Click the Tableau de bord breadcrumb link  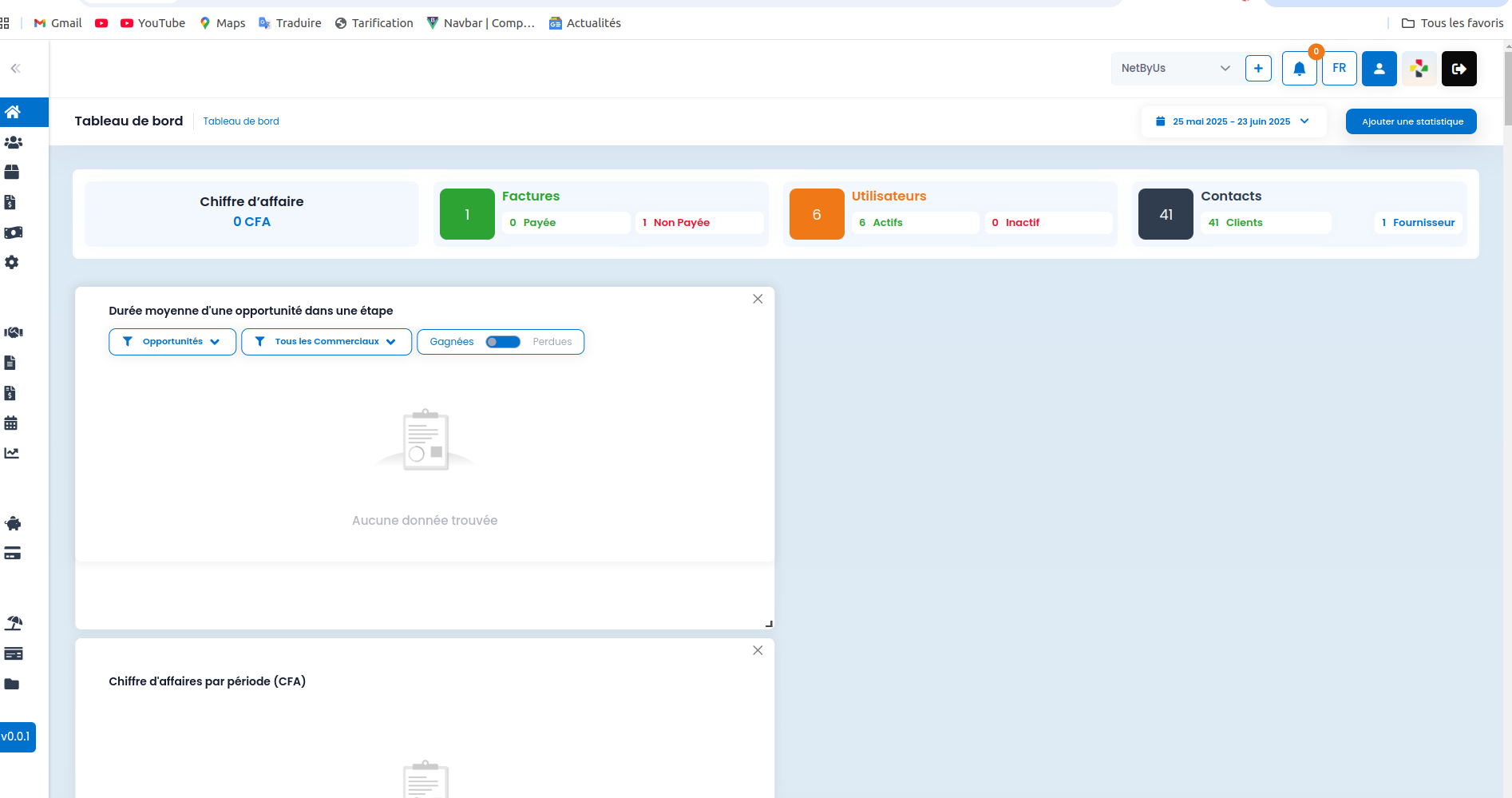point(241,121)
